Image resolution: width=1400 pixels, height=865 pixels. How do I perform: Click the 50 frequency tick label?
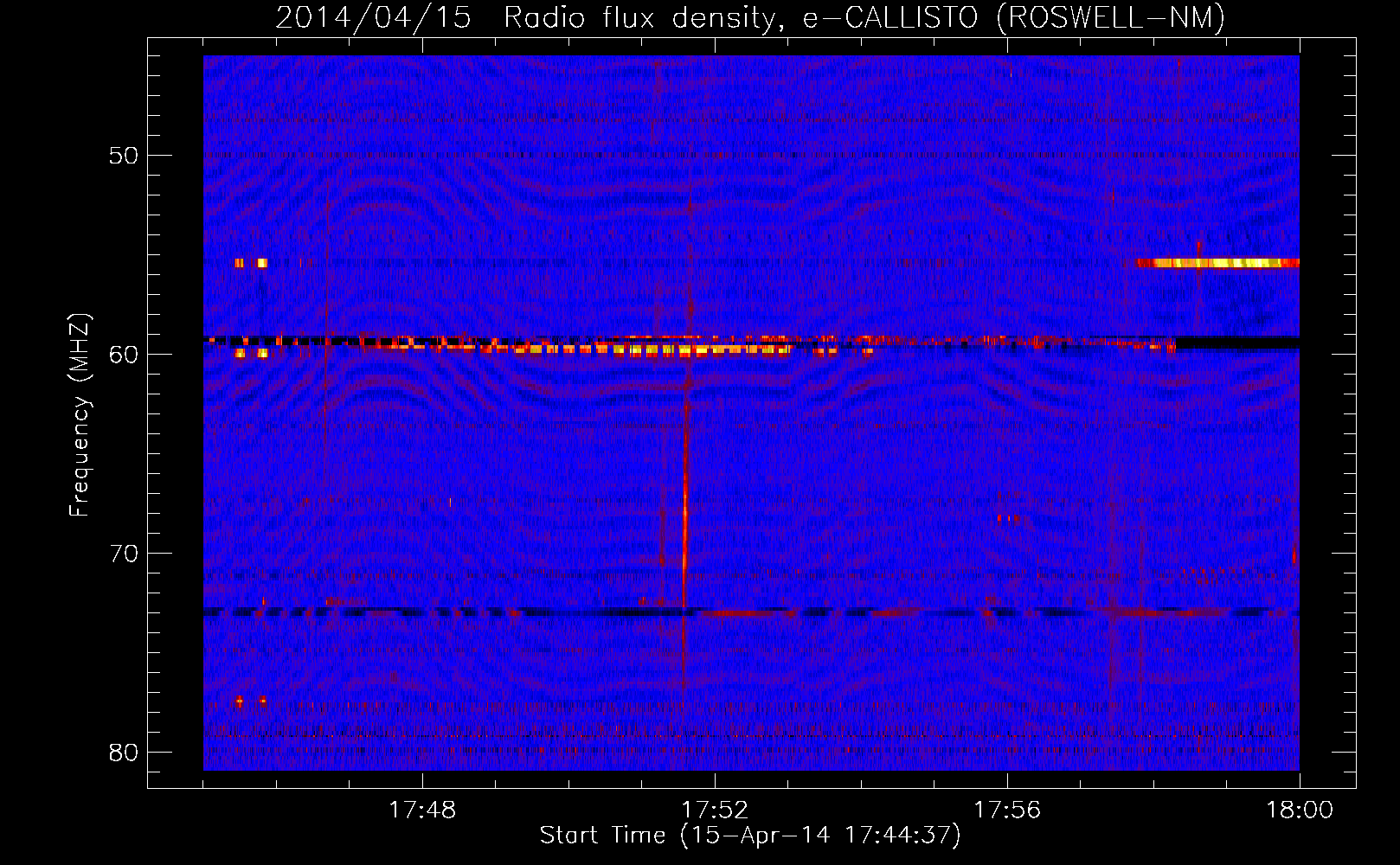(x=124, y=156)
